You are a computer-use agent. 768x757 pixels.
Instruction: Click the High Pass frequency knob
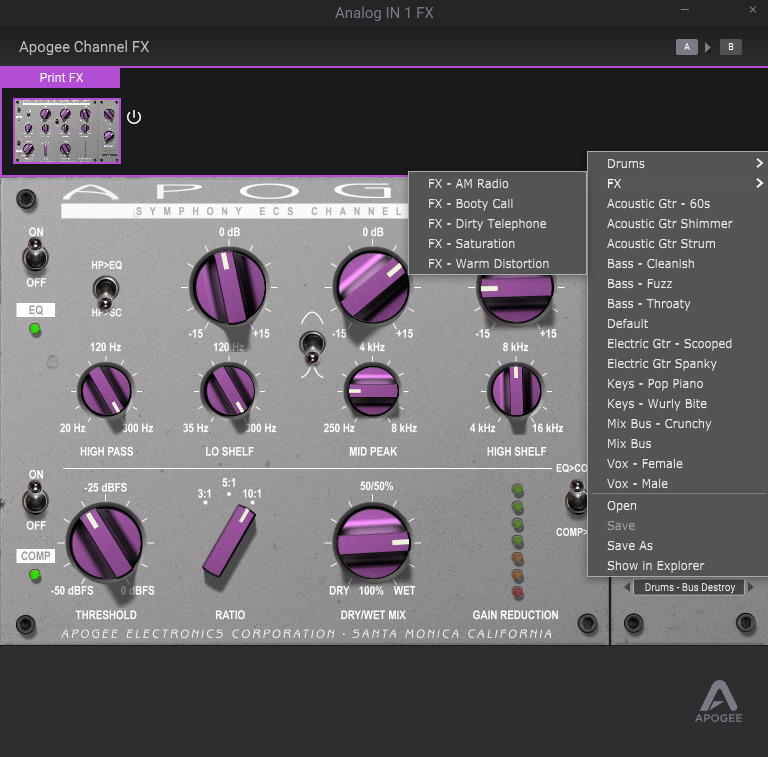(106, 390)
